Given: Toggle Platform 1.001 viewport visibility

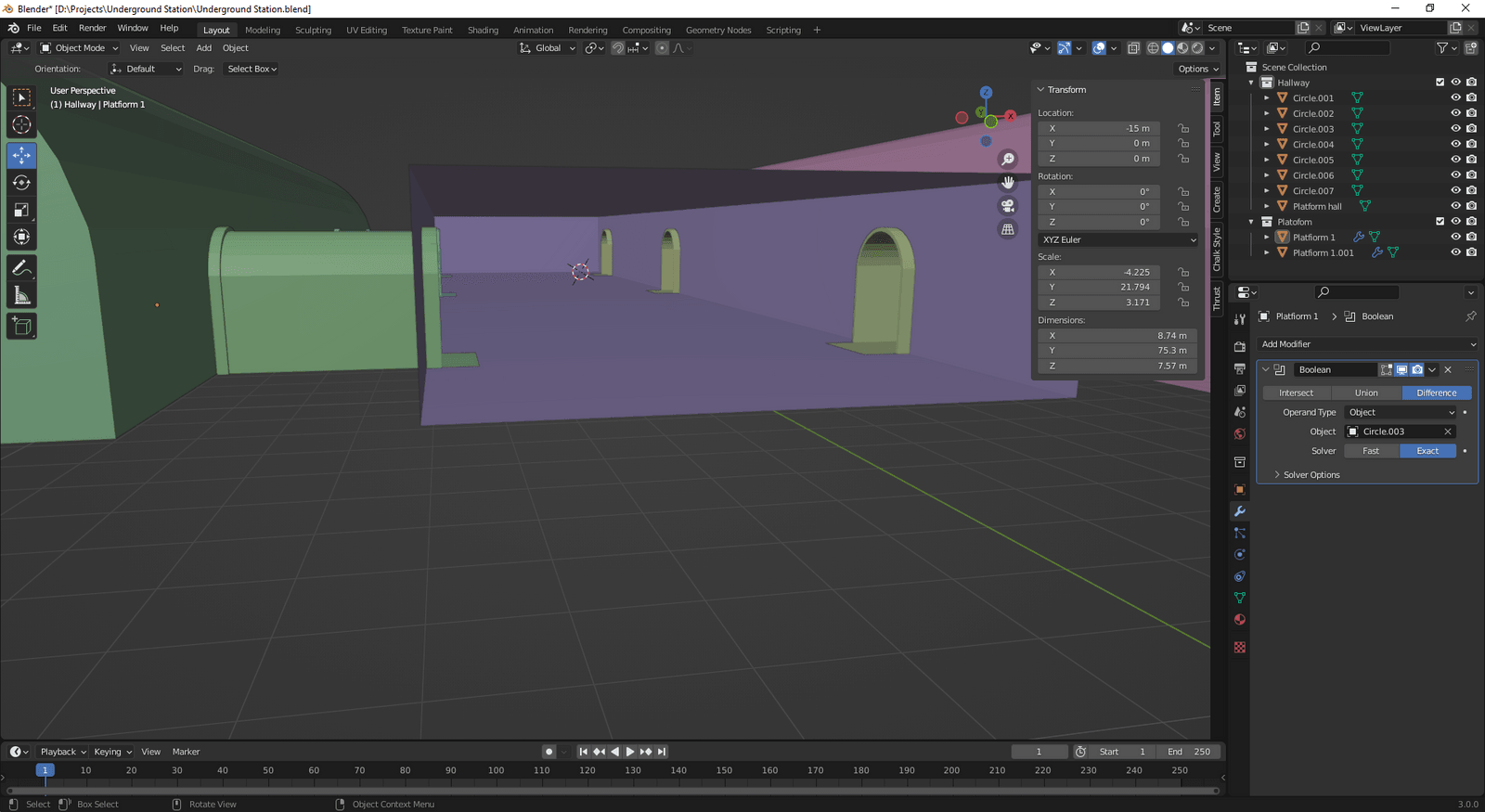Looking at the screenshot, I should pos(1455,252).
